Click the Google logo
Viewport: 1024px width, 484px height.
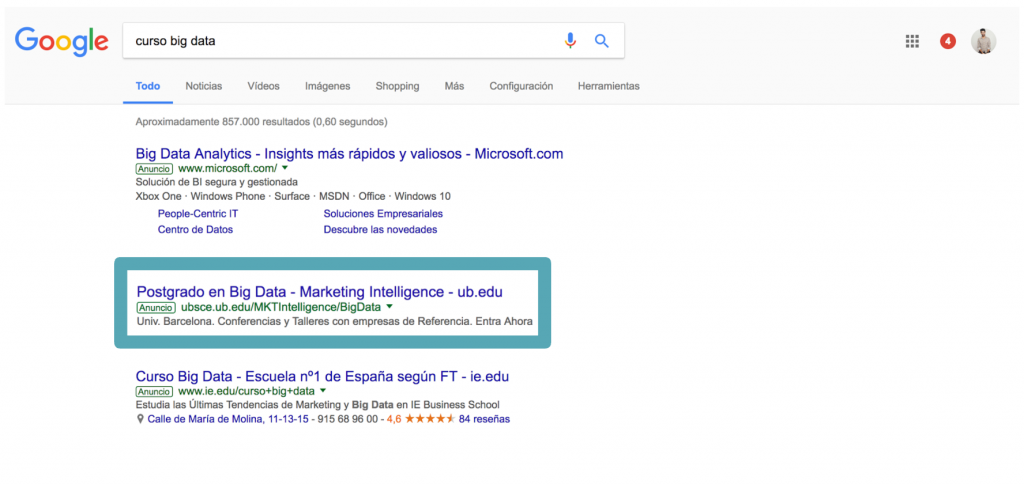tap(61, 41)
